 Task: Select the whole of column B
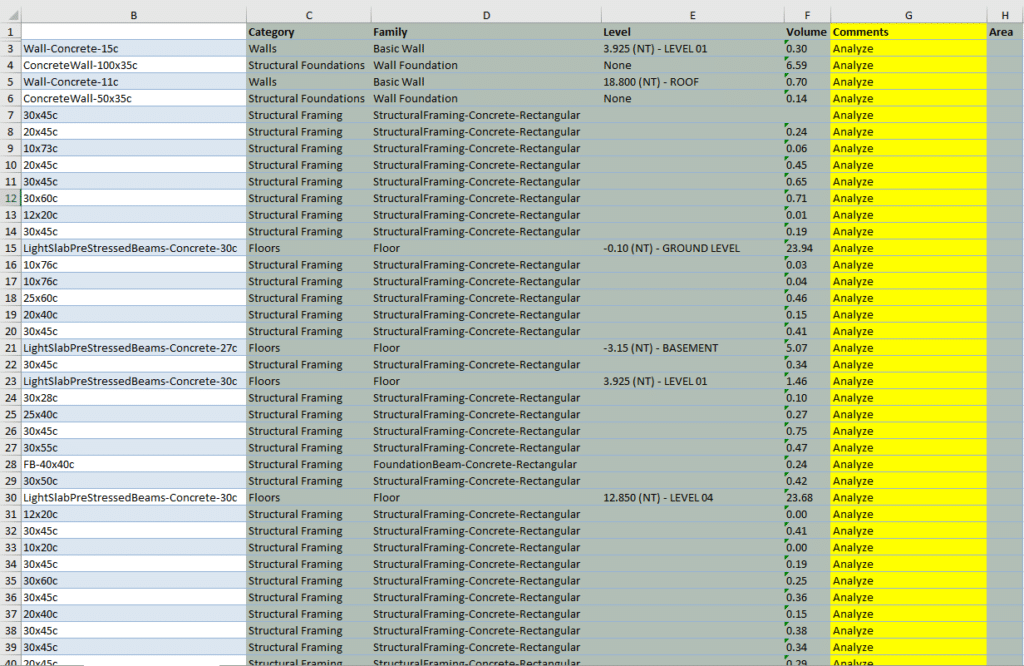coord(134,15)
